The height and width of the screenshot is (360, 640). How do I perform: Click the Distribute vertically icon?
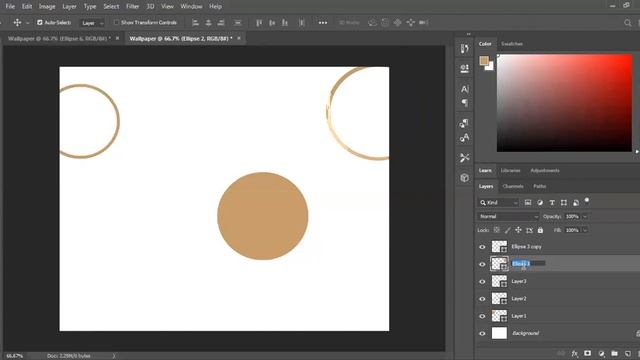click(302, 23)
